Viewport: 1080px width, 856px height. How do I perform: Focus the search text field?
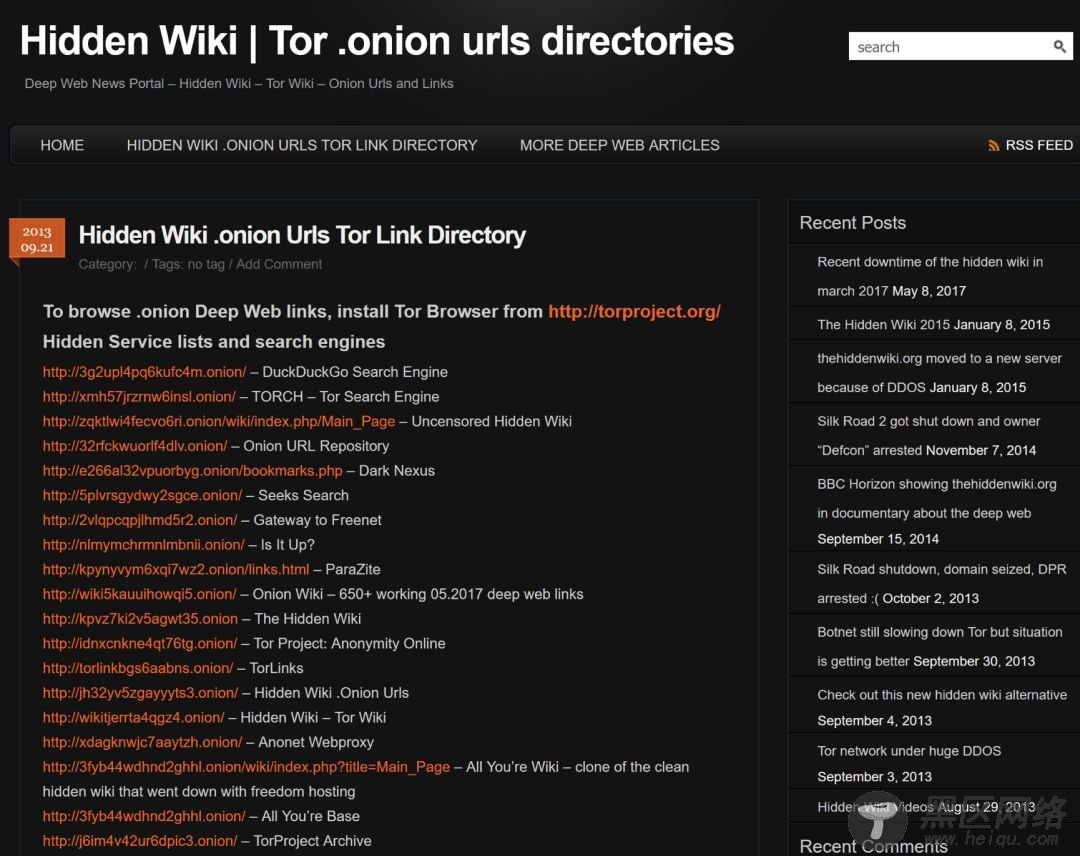pos(945,47)
